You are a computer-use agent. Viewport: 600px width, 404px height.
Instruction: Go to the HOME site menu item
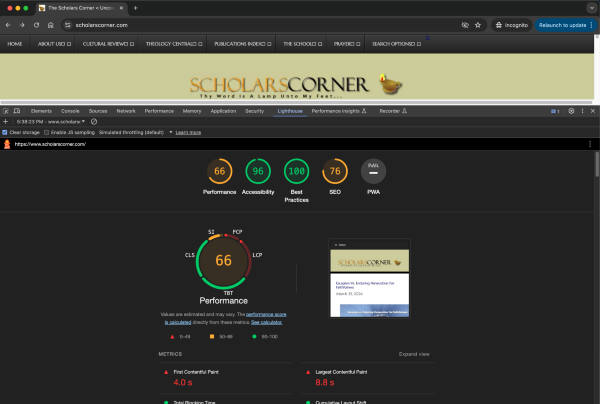(15, 44)
